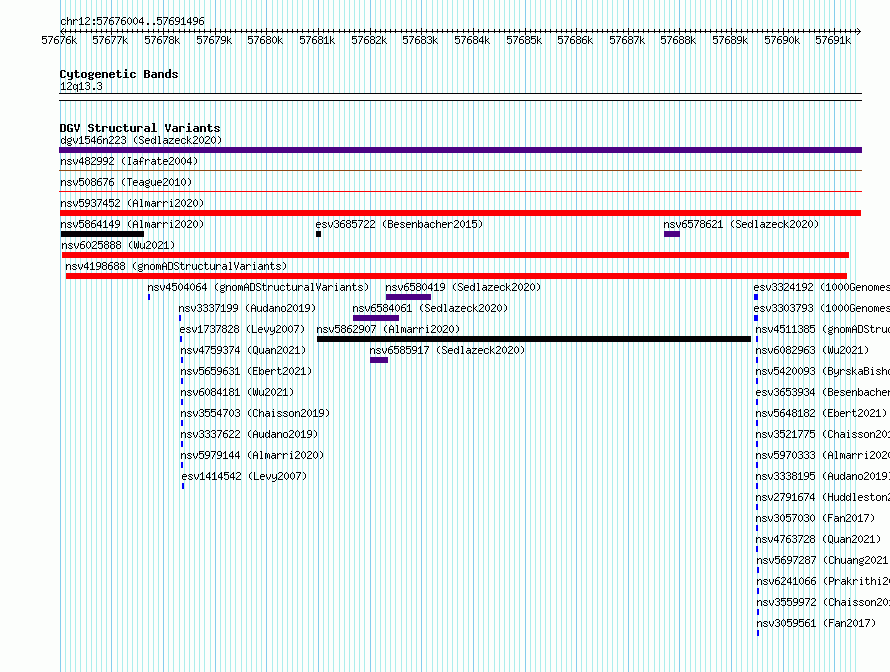Image resolution: width=890 pixels, height=672 pixels.
Task: Click nsv3521775 Chaisson label
Action: click(822, 434)
